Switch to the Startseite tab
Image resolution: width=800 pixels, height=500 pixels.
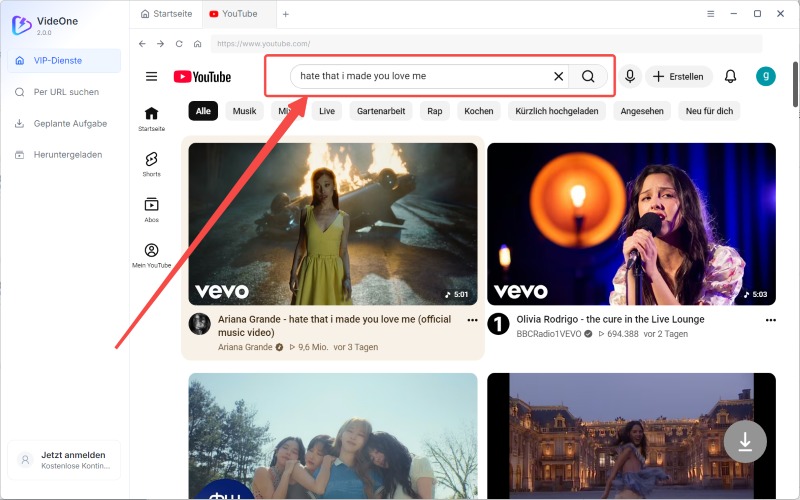[x=166, y=14]
